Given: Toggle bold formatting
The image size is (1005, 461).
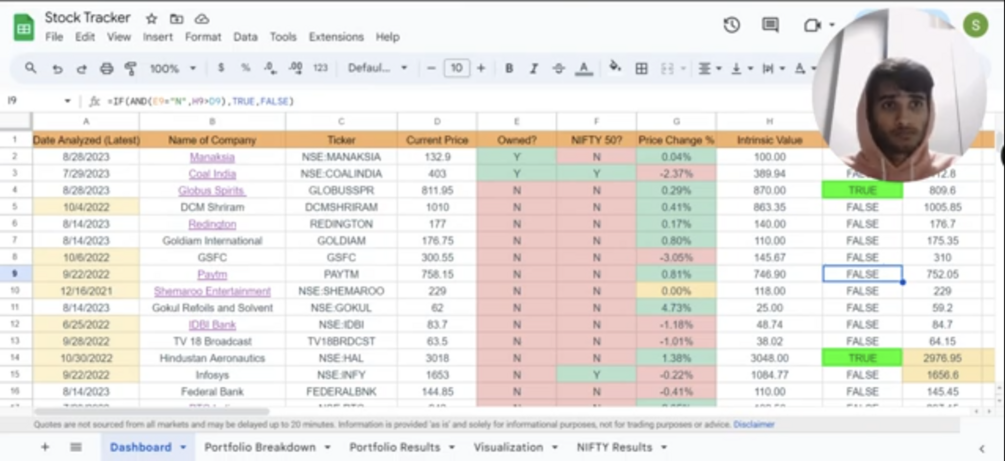Looking at the screenshot, I should click(x=509, y=68).
